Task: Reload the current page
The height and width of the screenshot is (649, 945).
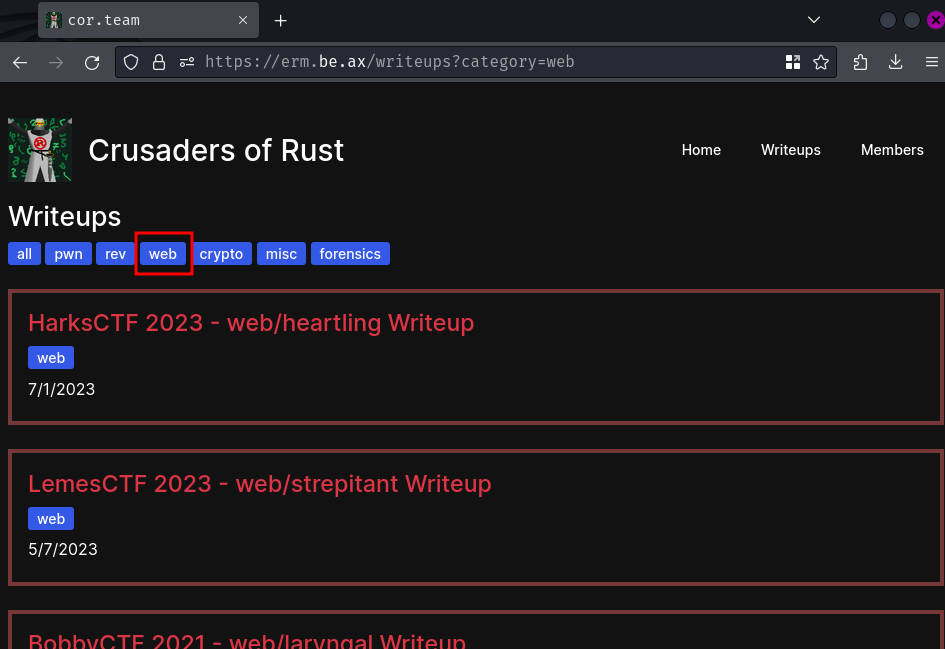Action: (x=92, y=62)
